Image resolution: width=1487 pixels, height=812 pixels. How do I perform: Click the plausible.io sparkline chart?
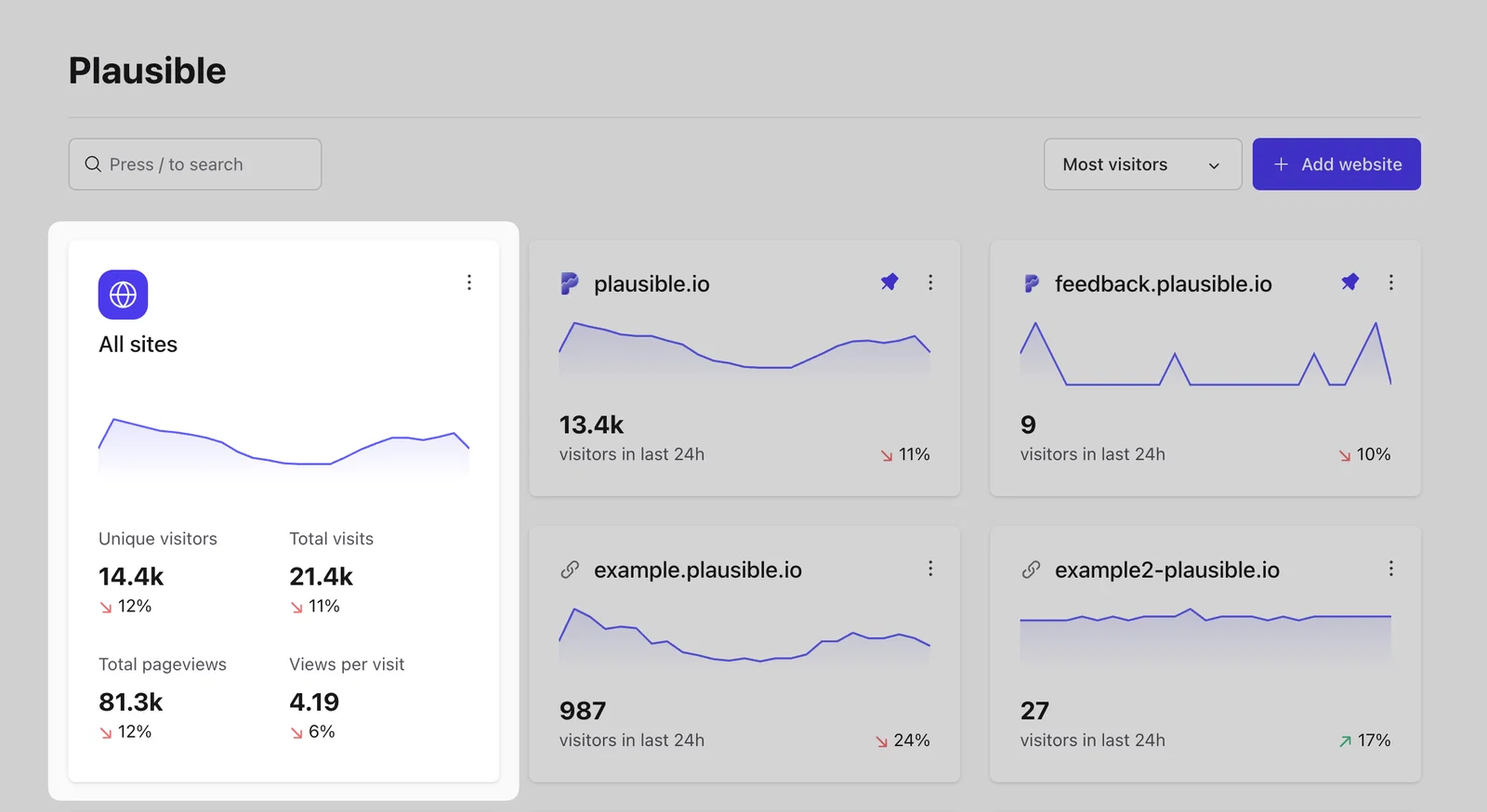(x=744, y=350)
